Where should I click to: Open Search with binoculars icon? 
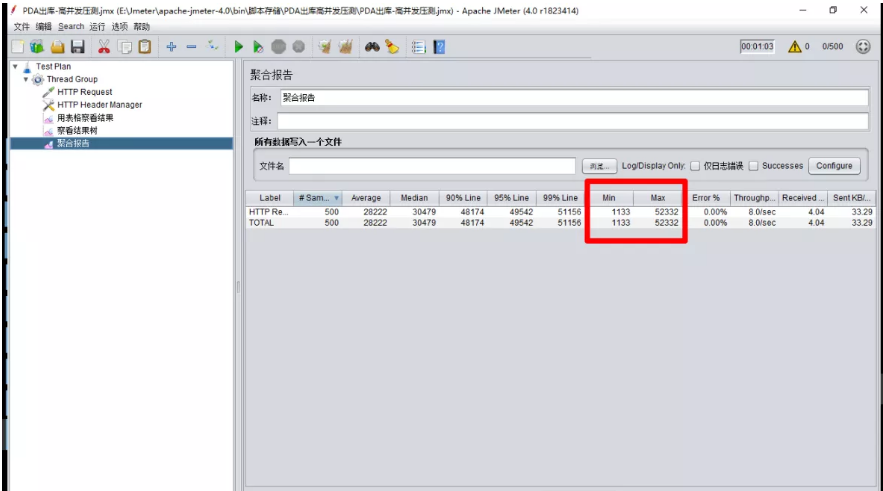pos(372,47)
